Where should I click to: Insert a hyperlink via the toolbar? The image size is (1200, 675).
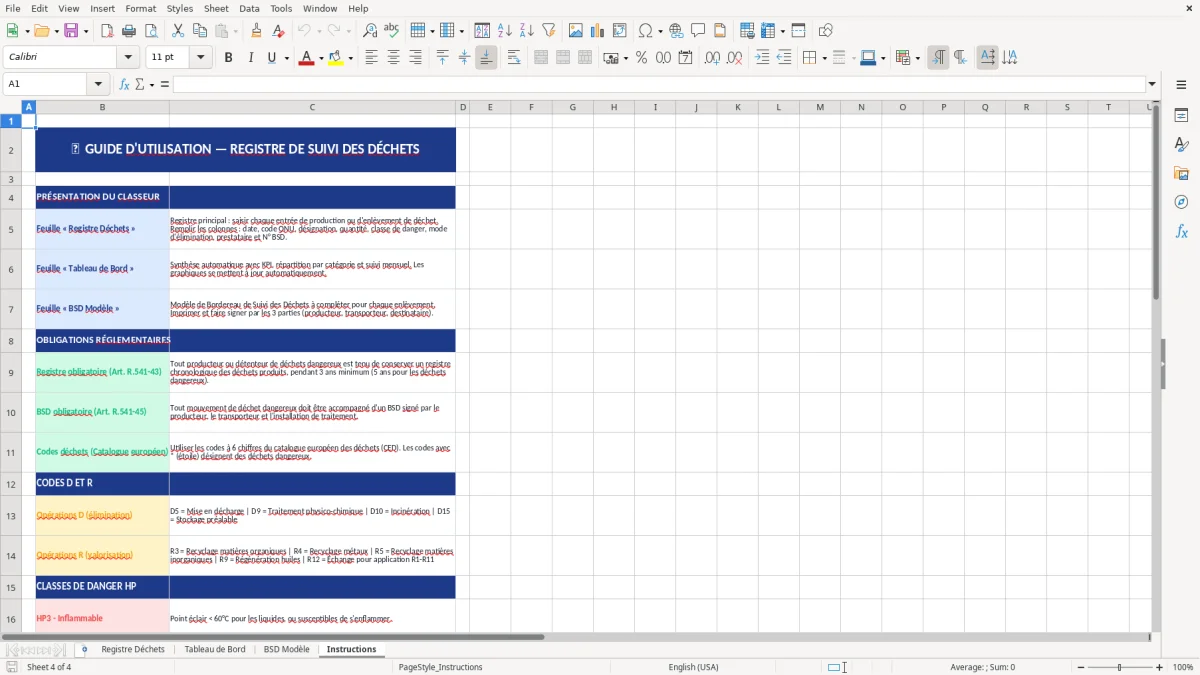click(x=676, y=30)
